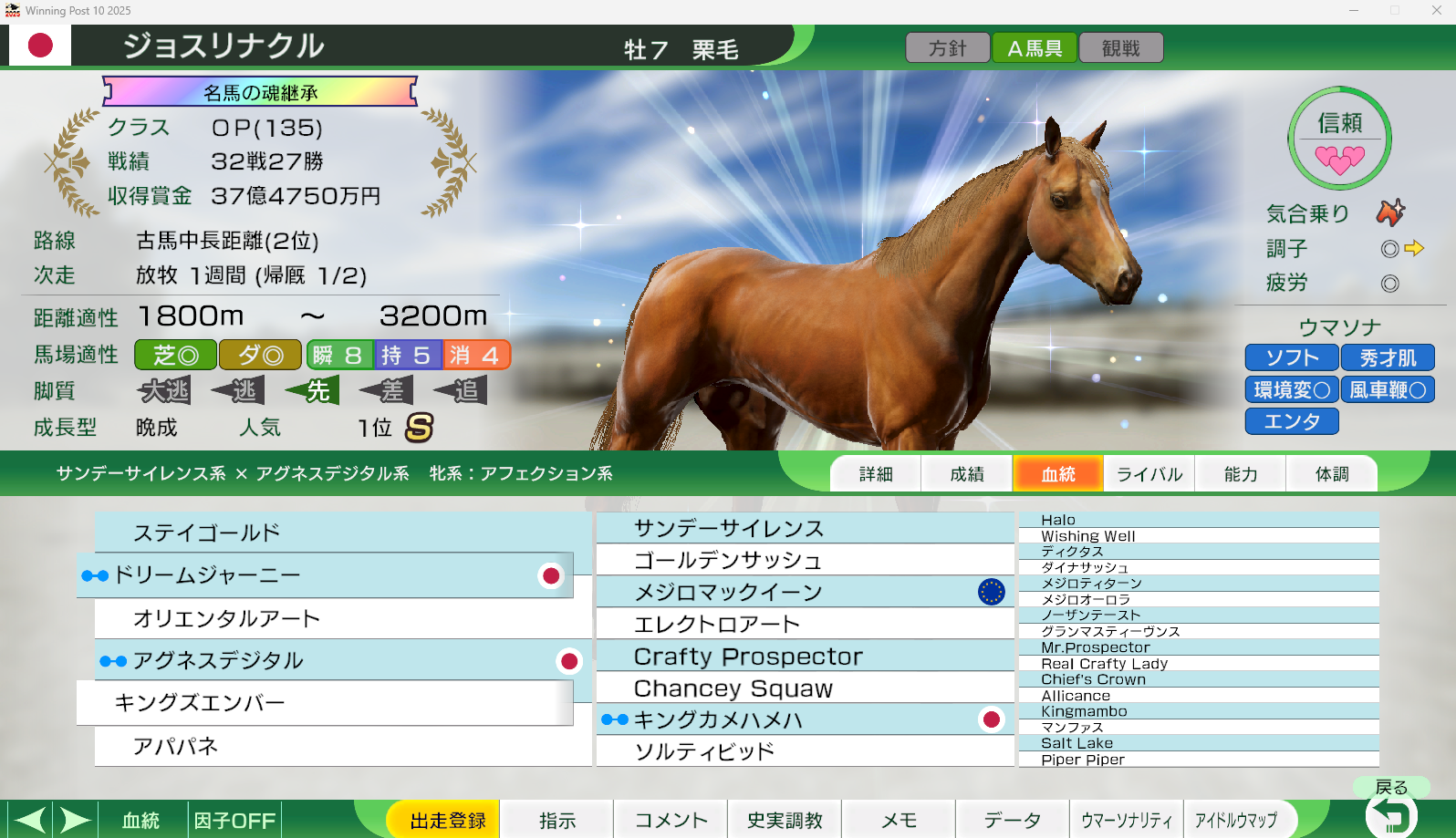The width and height of the screenshot is (1456, 838).
Task: Click the Mr.Prospector ancestor entry
Action: click(x=1198, y=647)
